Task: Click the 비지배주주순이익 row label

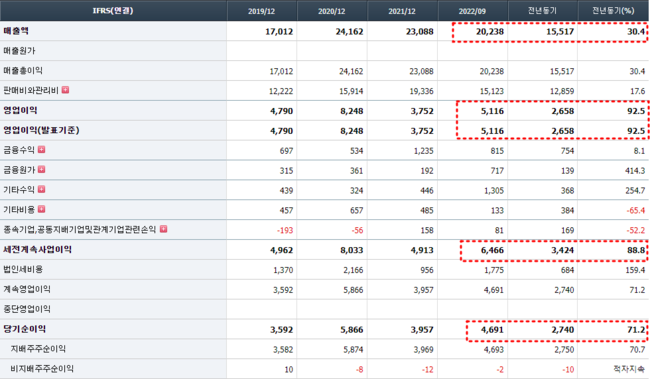Action: tap(42, 369)
